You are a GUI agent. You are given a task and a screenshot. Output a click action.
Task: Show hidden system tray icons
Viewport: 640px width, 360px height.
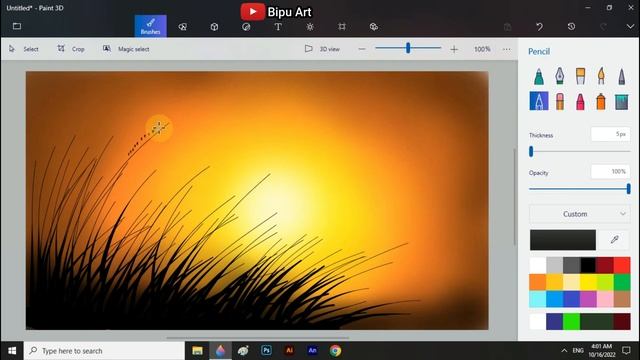click(x=564, y=351)
